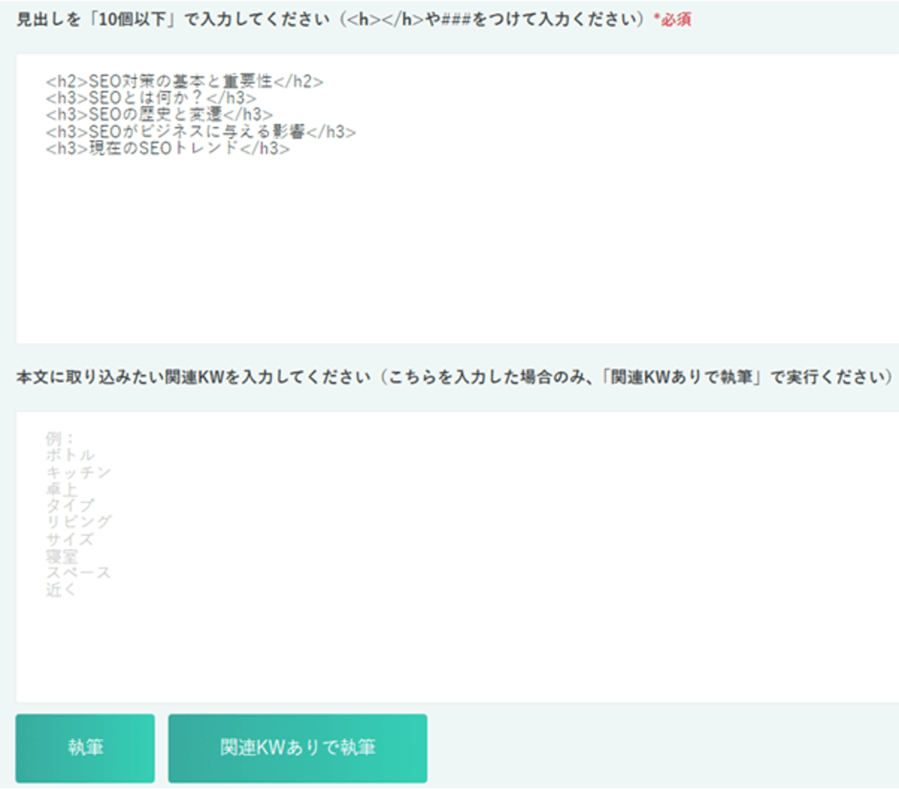Click the line <h2>SEO対策の基本と重要性</h2>
The height and width of the screenshot is (789, 899).
[185, 81]
